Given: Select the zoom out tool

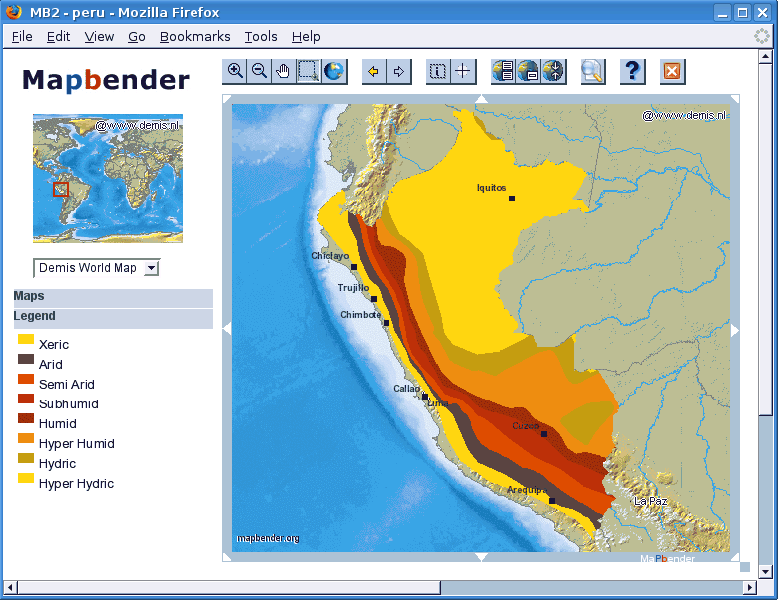Looking at the screenshot, I should pos(259,71).
